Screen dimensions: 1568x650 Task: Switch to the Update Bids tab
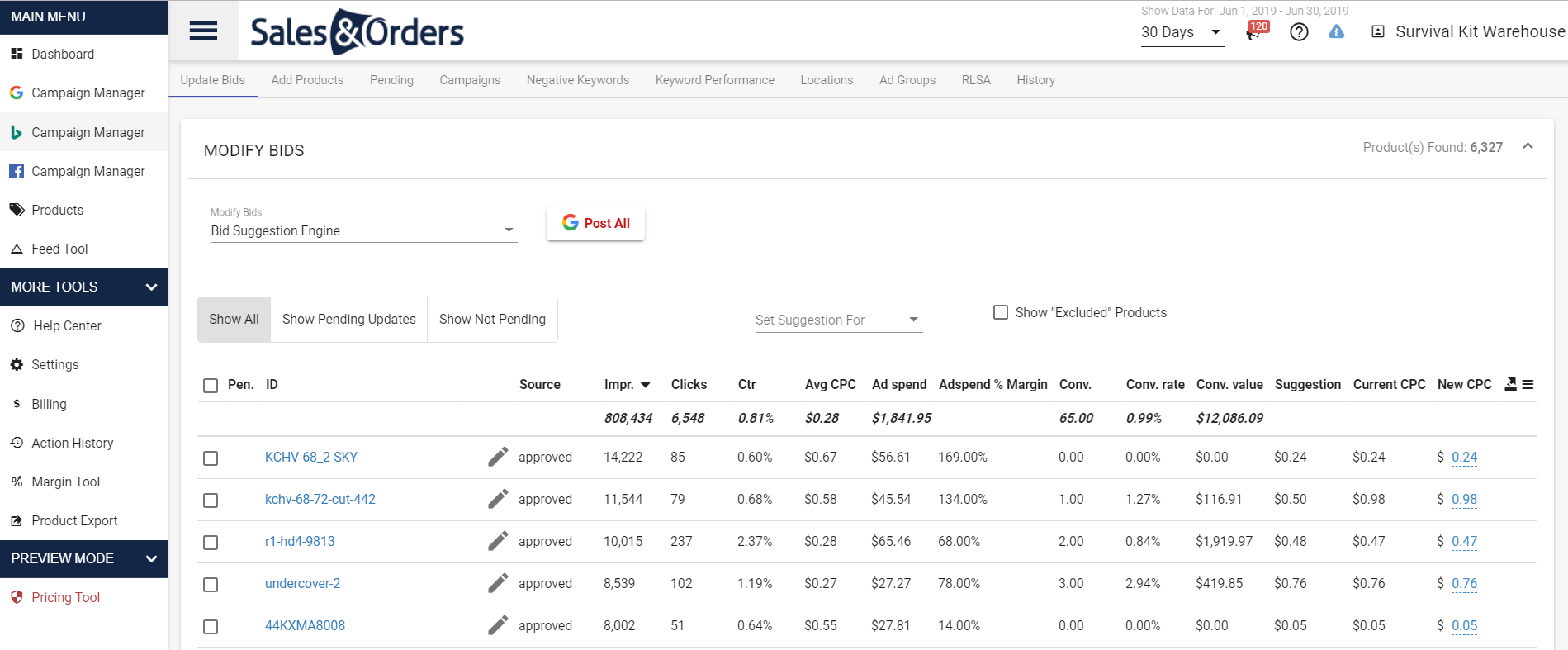(x=212, y=80)
